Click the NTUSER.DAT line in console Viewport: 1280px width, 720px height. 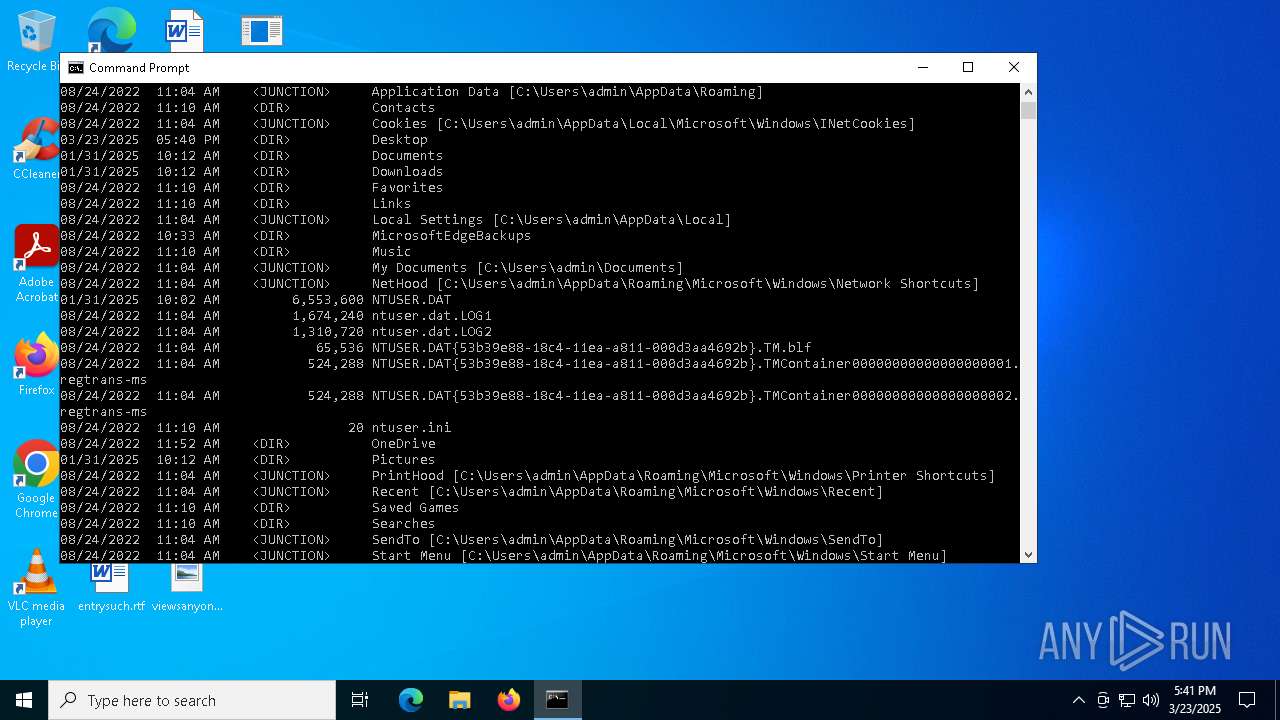(256, 299)
